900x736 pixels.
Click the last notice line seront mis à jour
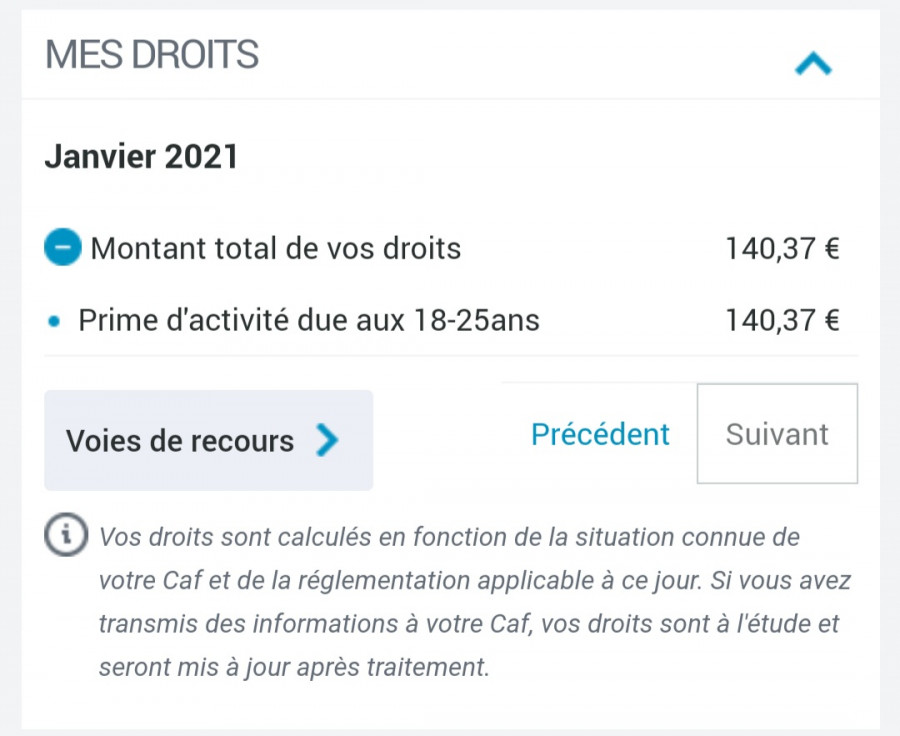294,667
